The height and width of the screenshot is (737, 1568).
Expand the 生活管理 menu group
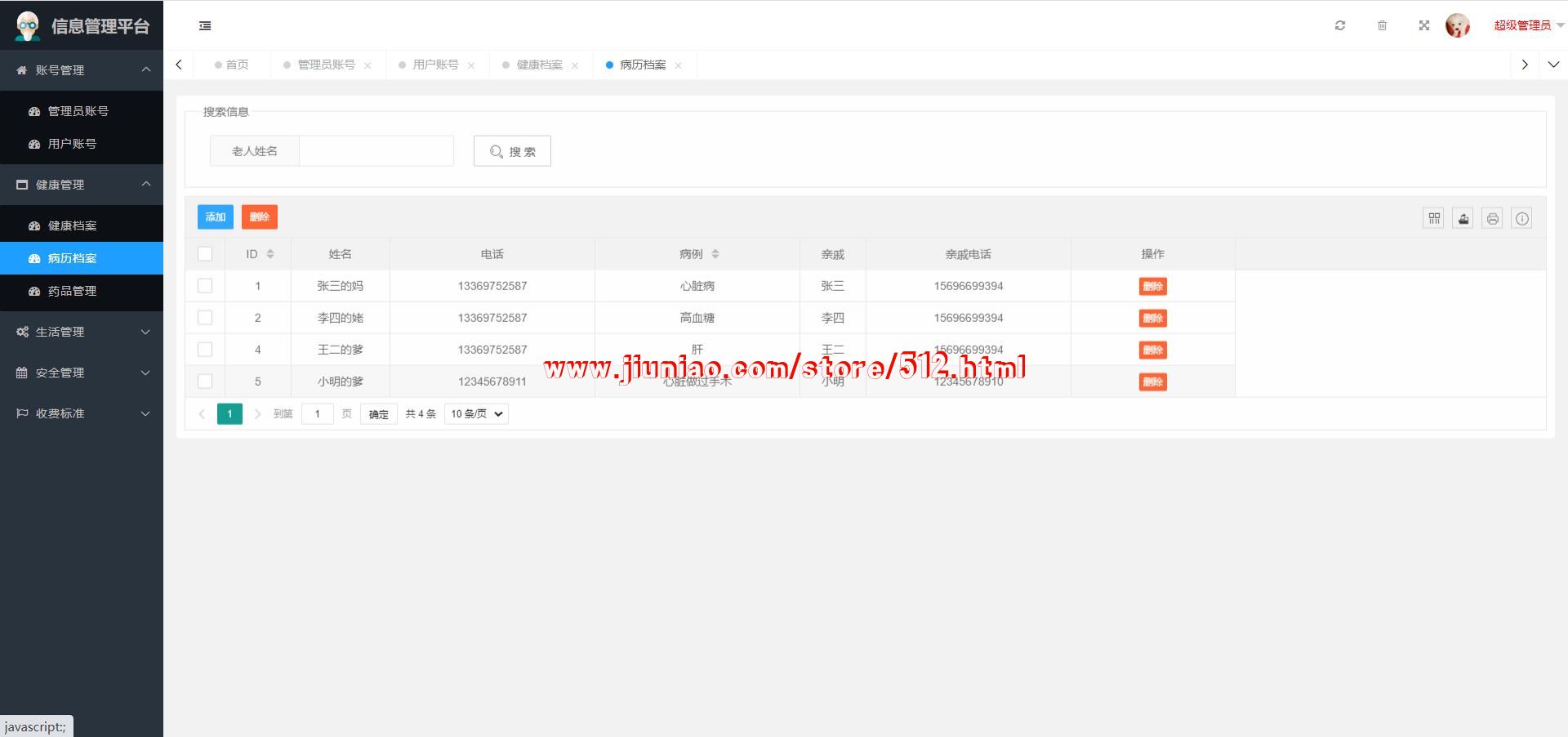(82, 332)
